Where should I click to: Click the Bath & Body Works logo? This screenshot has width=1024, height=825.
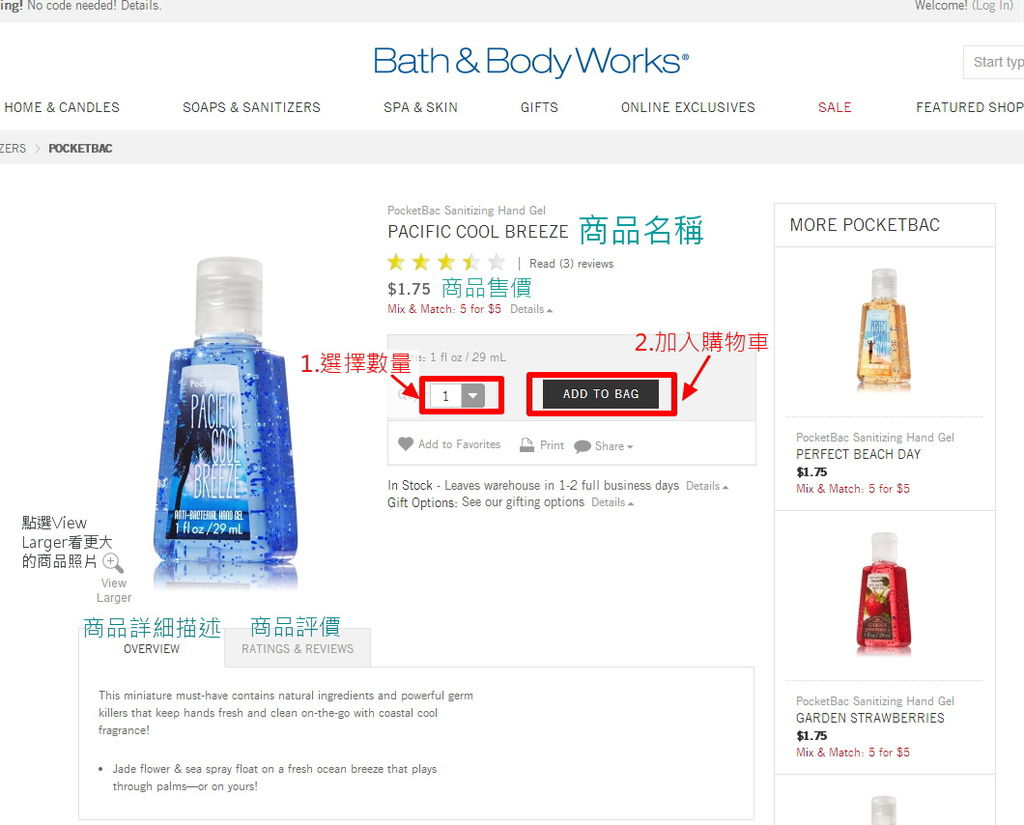(531, 62)
